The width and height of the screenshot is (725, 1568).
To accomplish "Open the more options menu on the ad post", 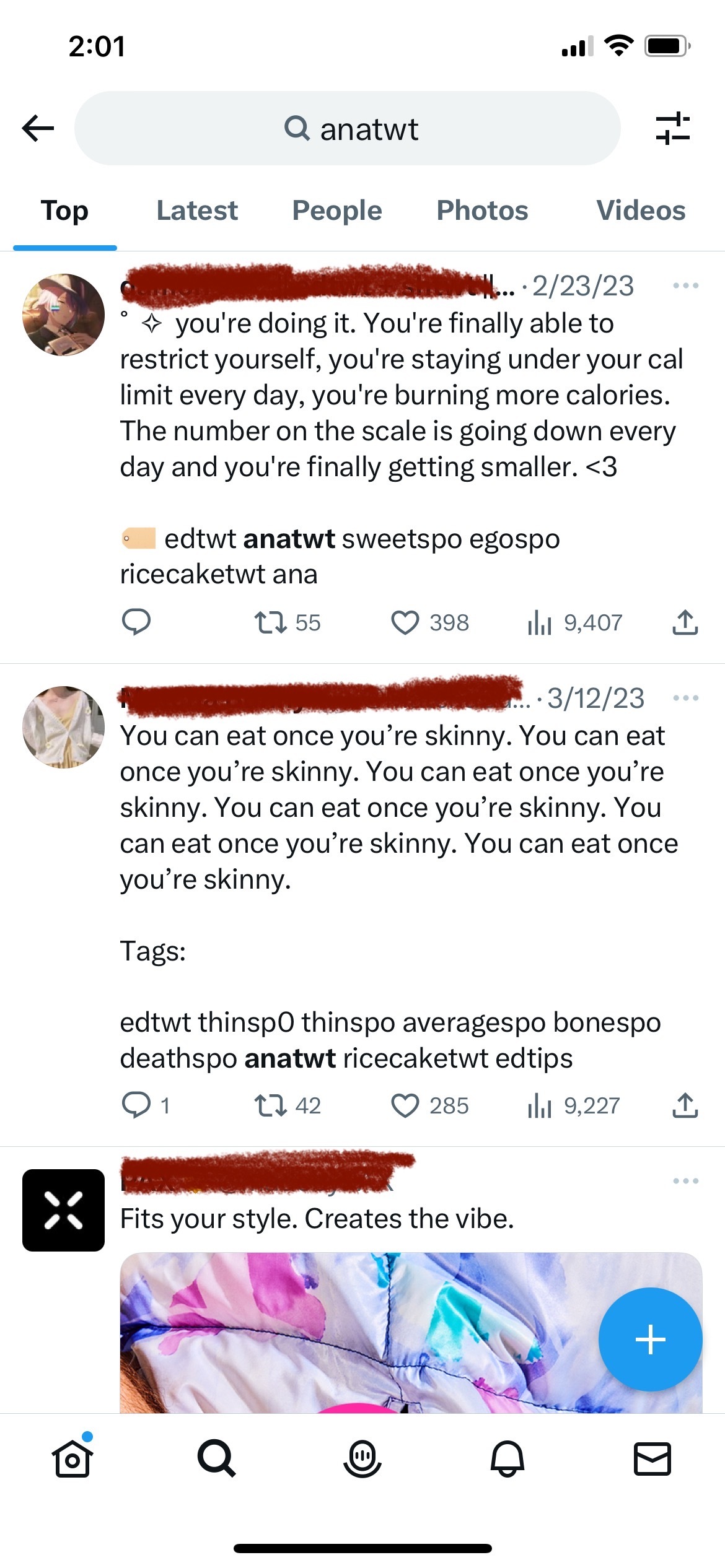I will click(685, 1181).
